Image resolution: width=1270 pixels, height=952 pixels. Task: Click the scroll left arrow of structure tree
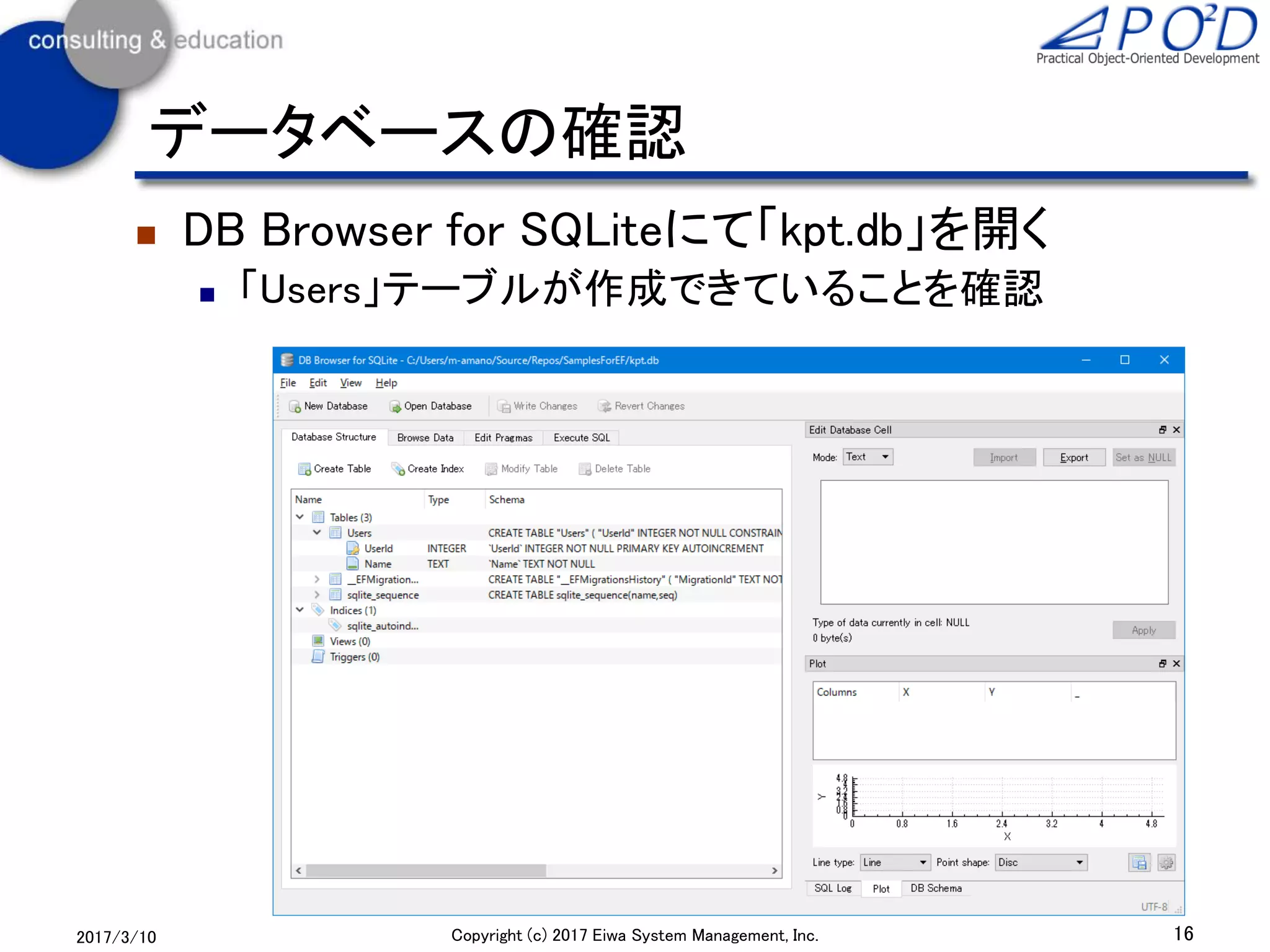tap(299, 870)
